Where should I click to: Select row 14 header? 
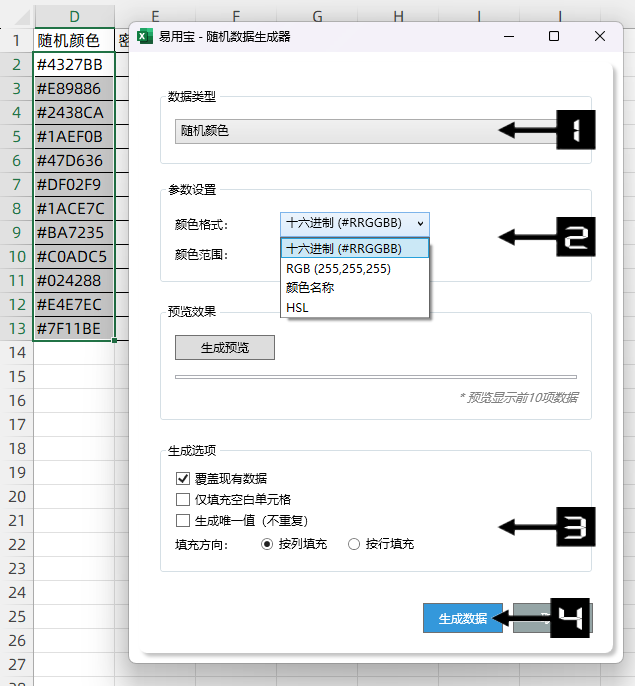16,352
